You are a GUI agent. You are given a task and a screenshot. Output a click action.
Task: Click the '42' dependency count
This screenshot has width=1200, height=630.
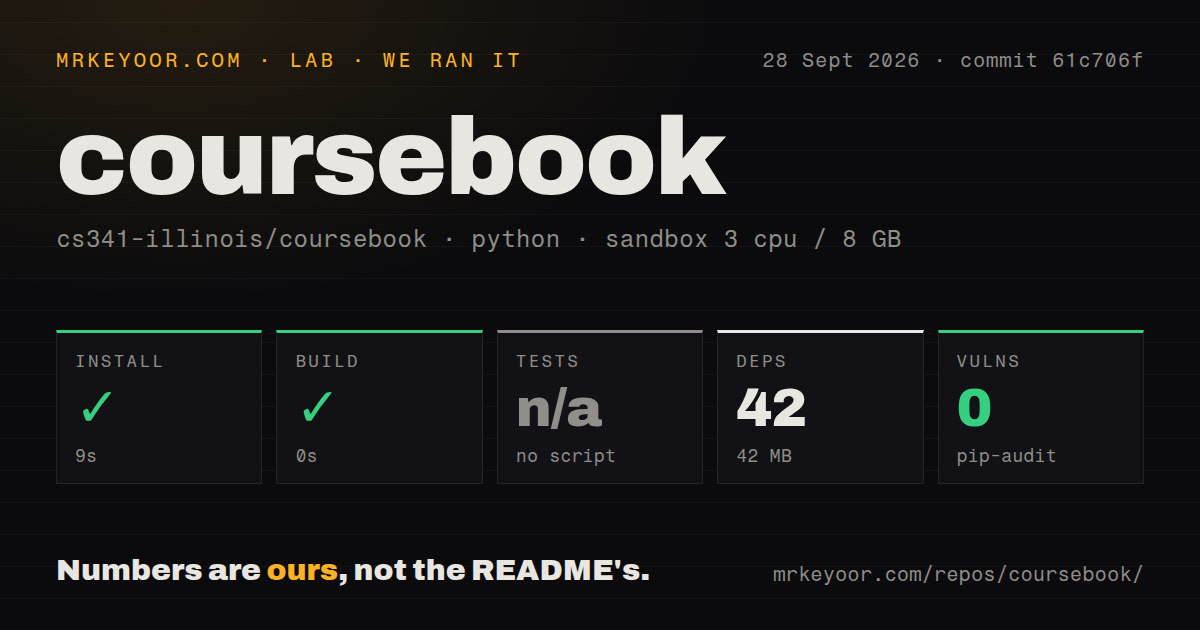click(771, 408)
